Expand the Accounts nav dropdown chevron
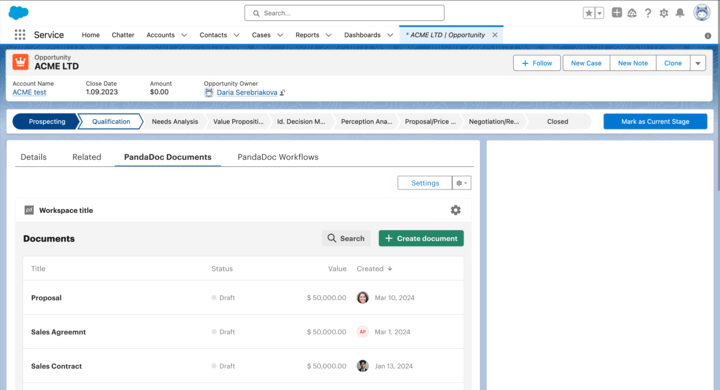 tap(184, 35)
